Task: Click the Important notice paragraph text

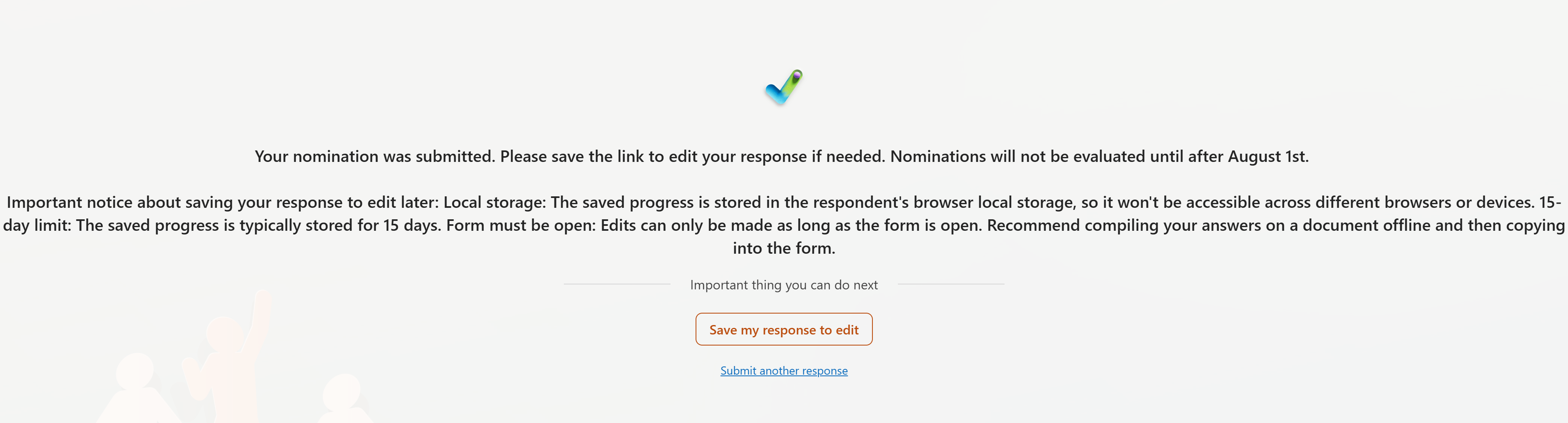Action: click(783, 225)
